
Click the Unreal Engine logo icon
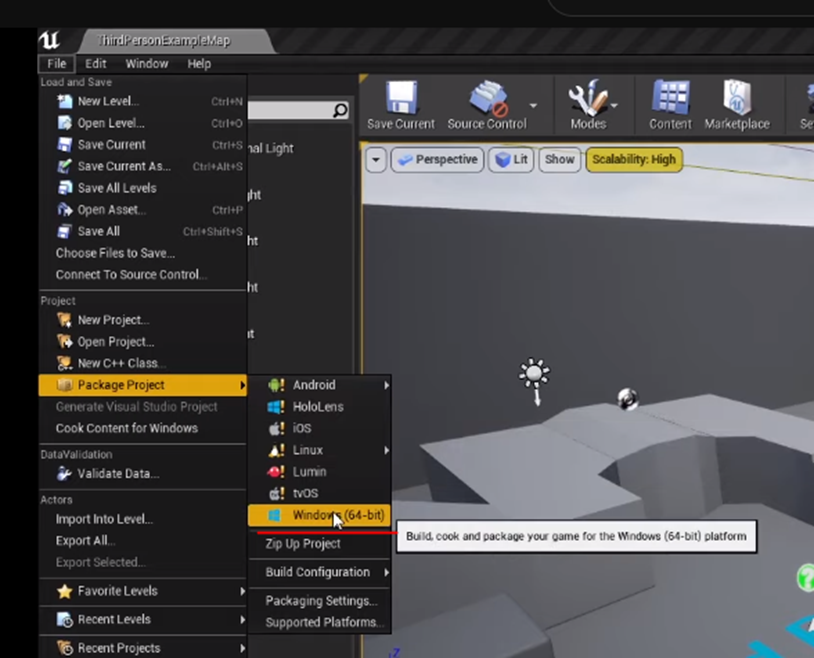click(50, 40)
